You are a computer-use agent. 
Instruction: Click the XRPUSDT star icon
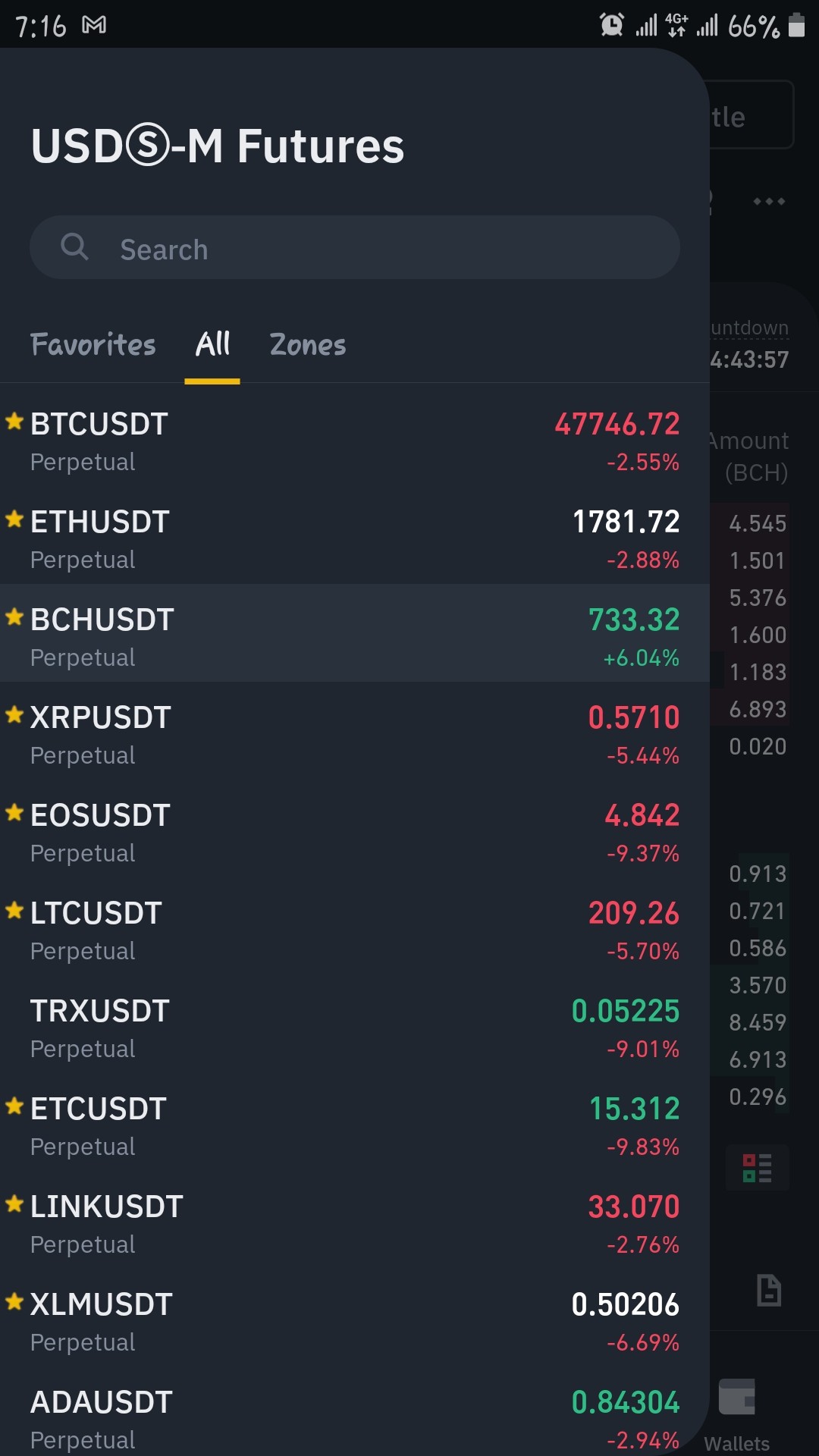tap(14, 714)
